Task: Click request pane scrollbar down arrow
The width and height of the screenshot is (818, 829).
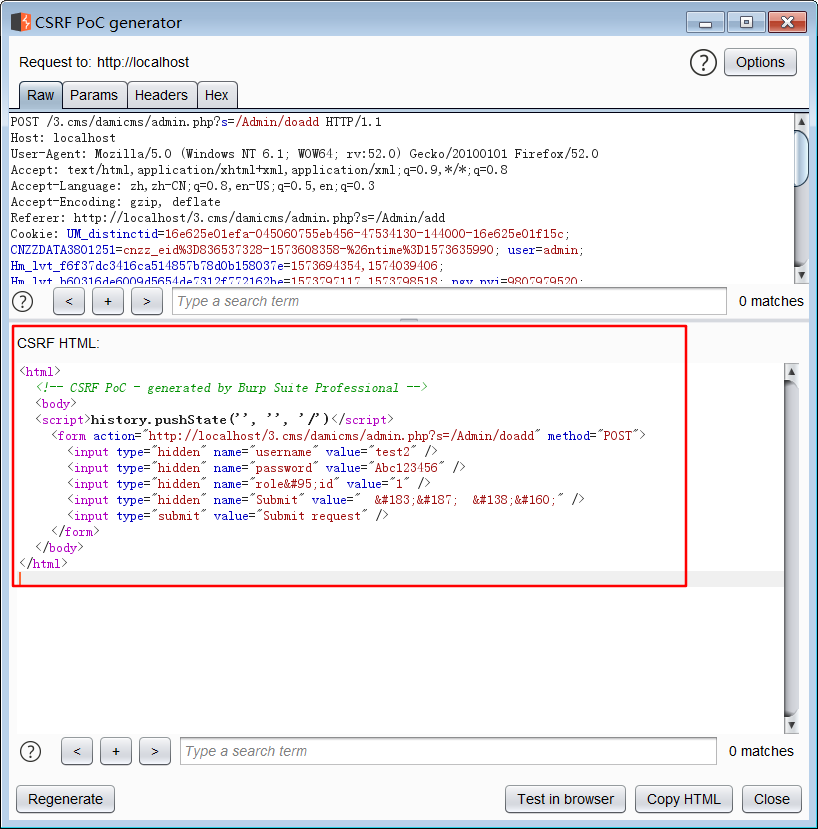Action: coord(802,275)
